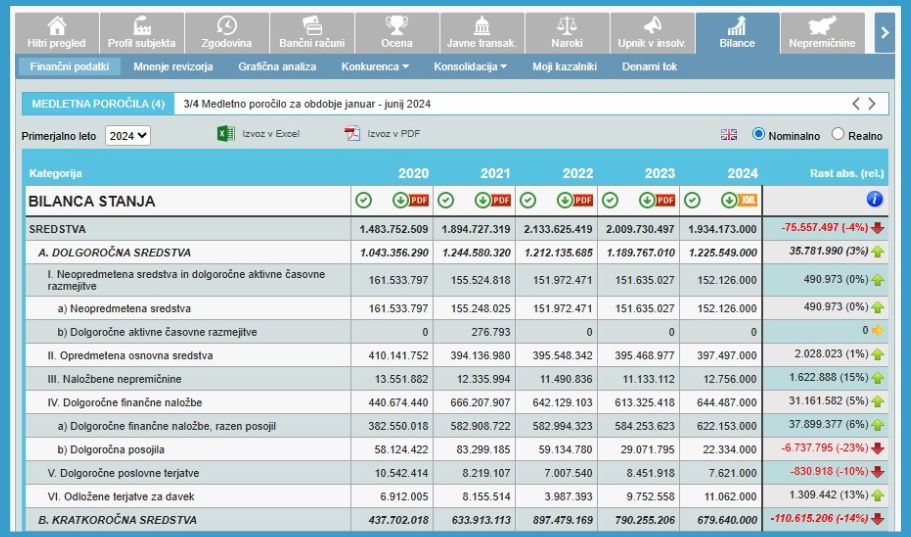Viewport: 911px width, 537px height.
Task: Click value 276.793 in 2021 column
Action: click(492, 332)
